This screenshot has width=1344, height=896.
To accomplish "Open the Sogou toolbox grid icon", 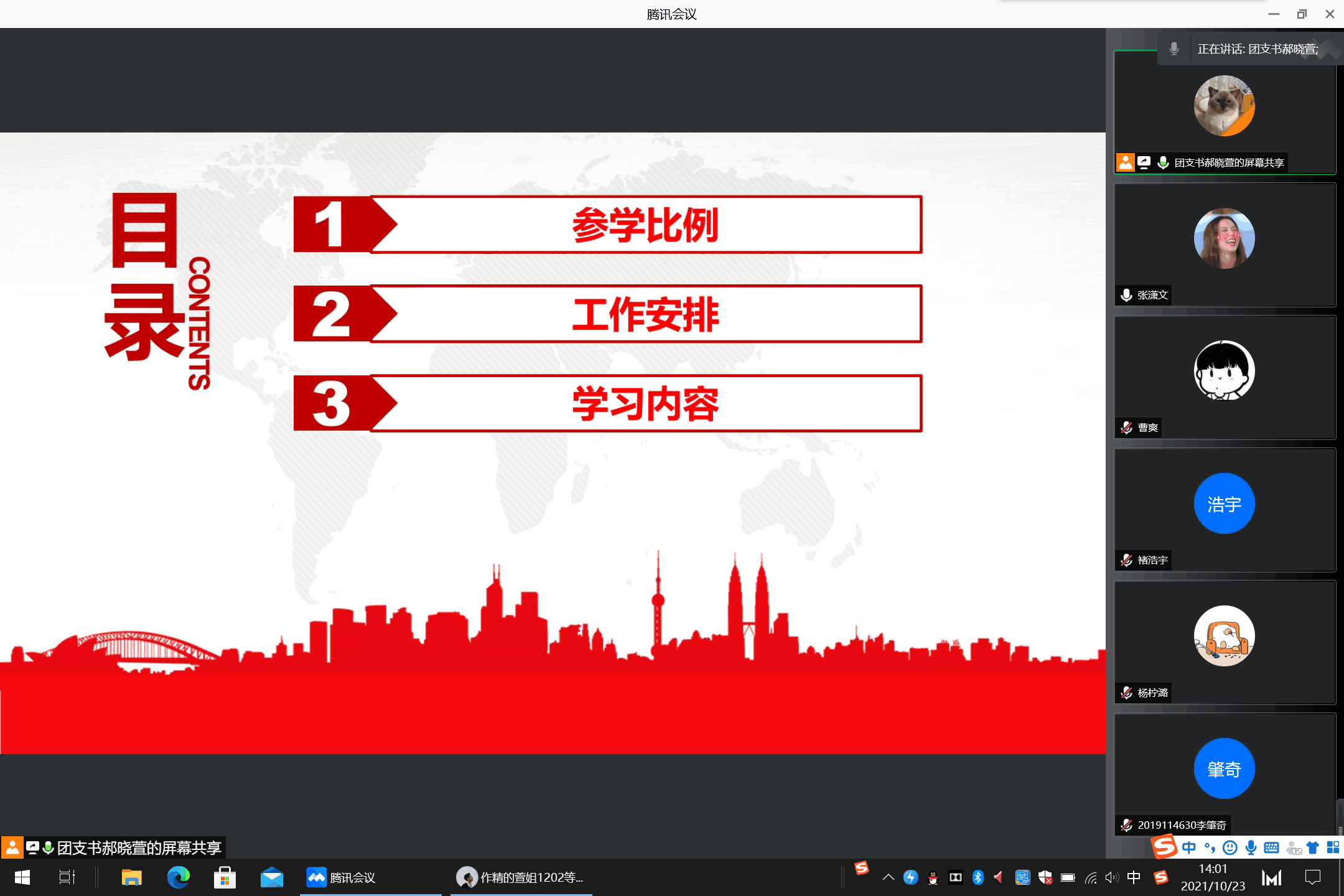I will 1333,847.
